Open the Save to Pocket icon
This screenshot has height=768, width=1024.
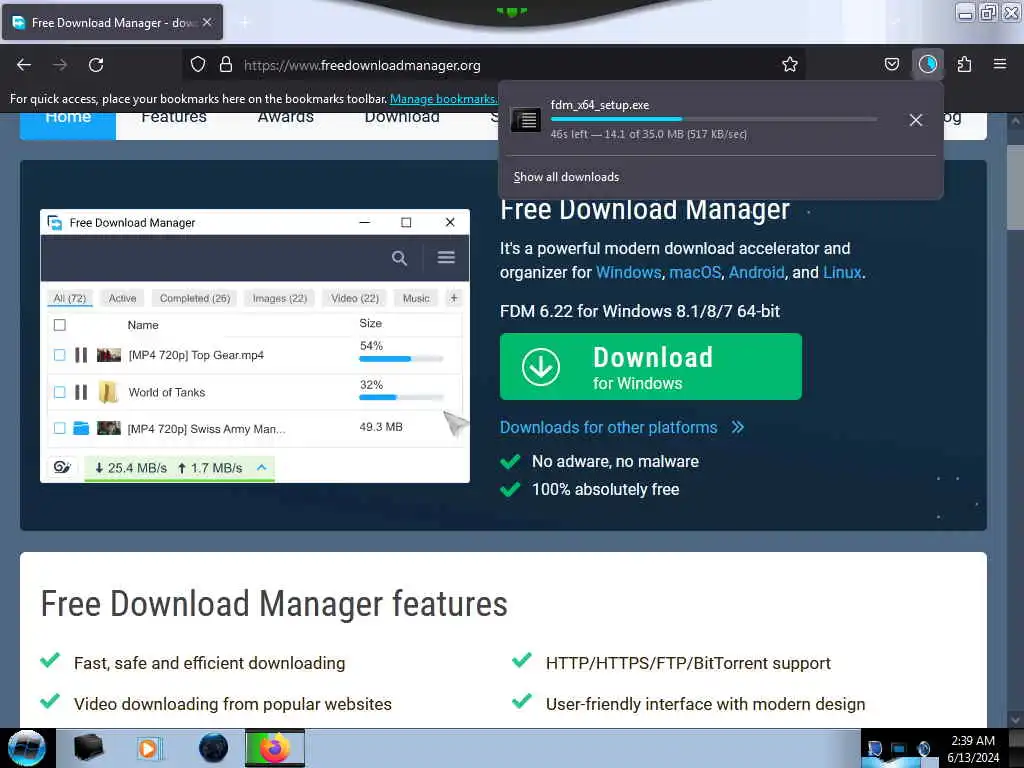click(891, 65)
